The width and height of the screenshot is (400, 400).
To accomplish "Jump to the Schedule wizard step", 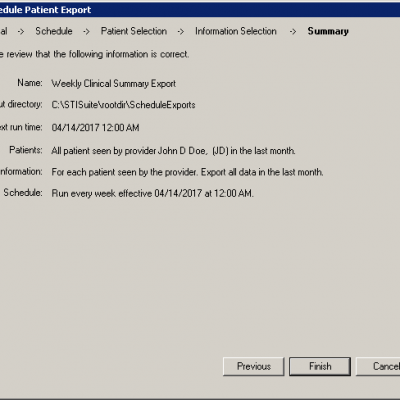I will (x=54, y=31).
